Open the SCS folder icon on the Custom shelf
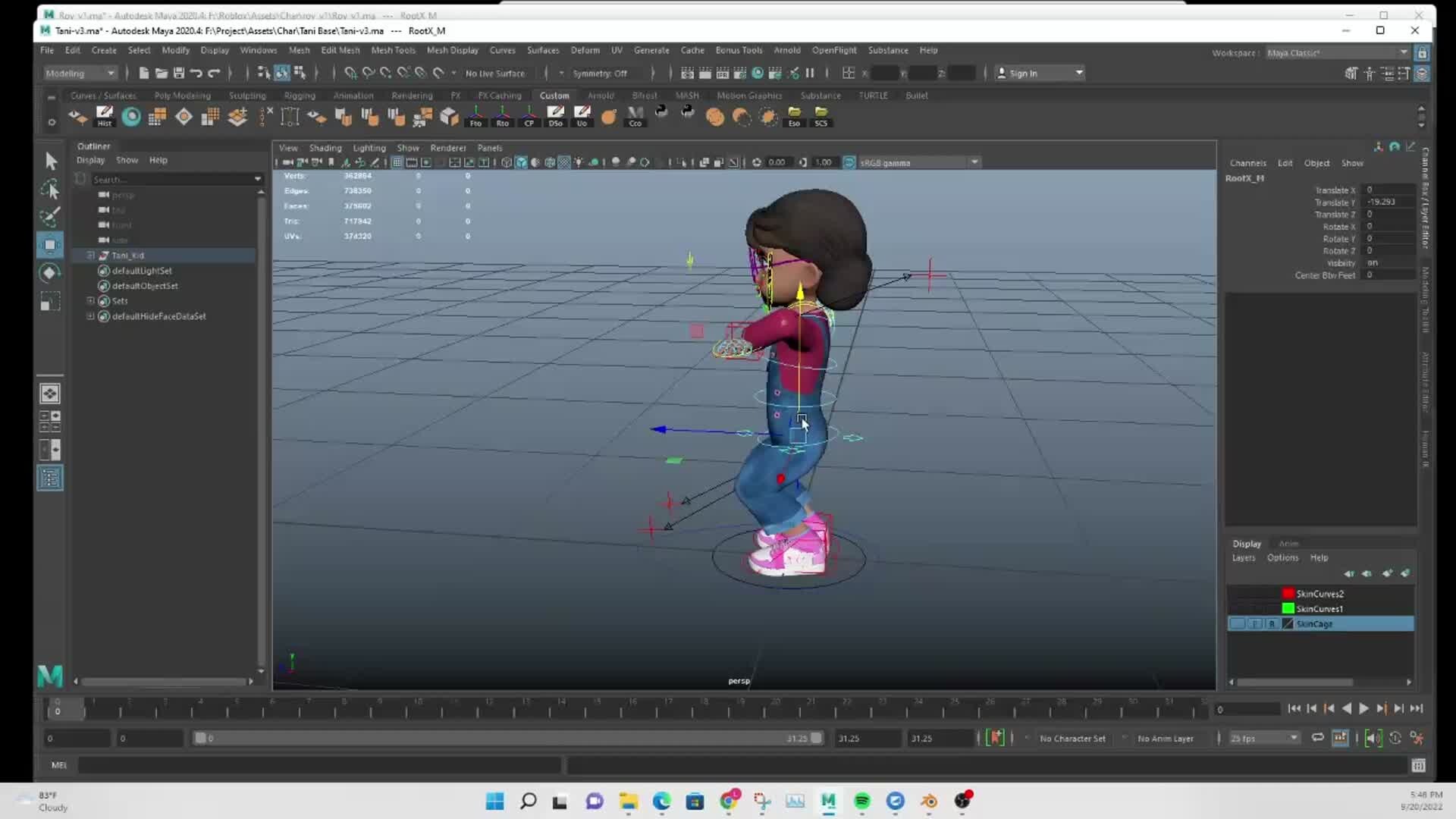 (x=822, y=116)
